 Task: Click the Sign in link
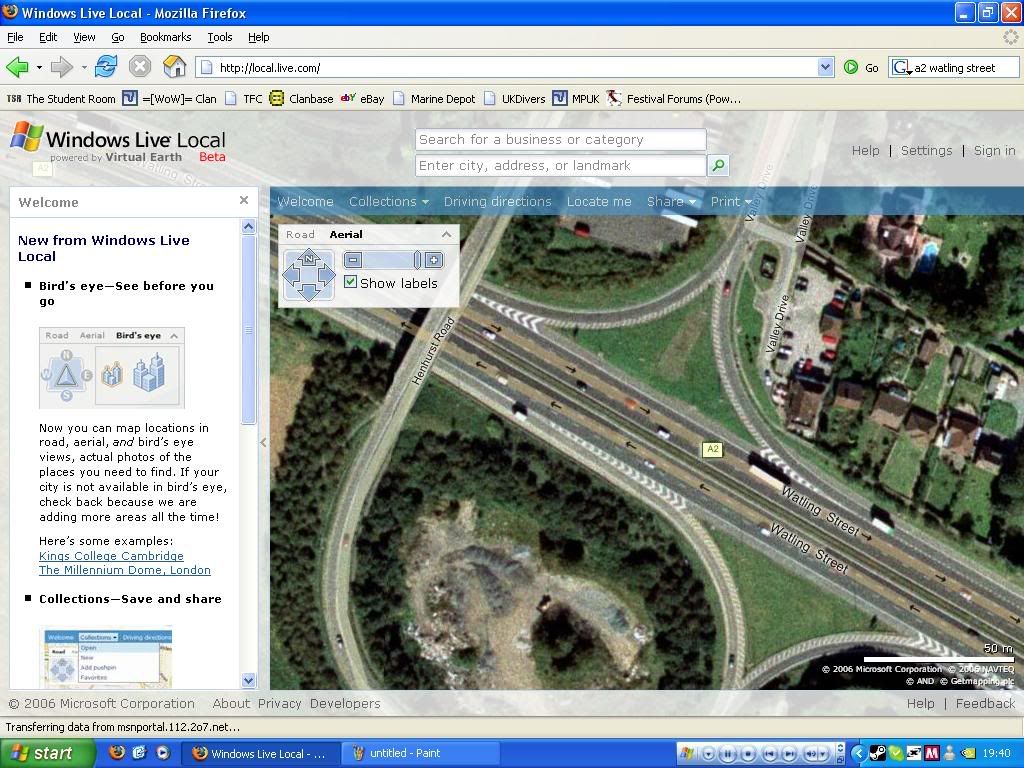coord(995,150)
